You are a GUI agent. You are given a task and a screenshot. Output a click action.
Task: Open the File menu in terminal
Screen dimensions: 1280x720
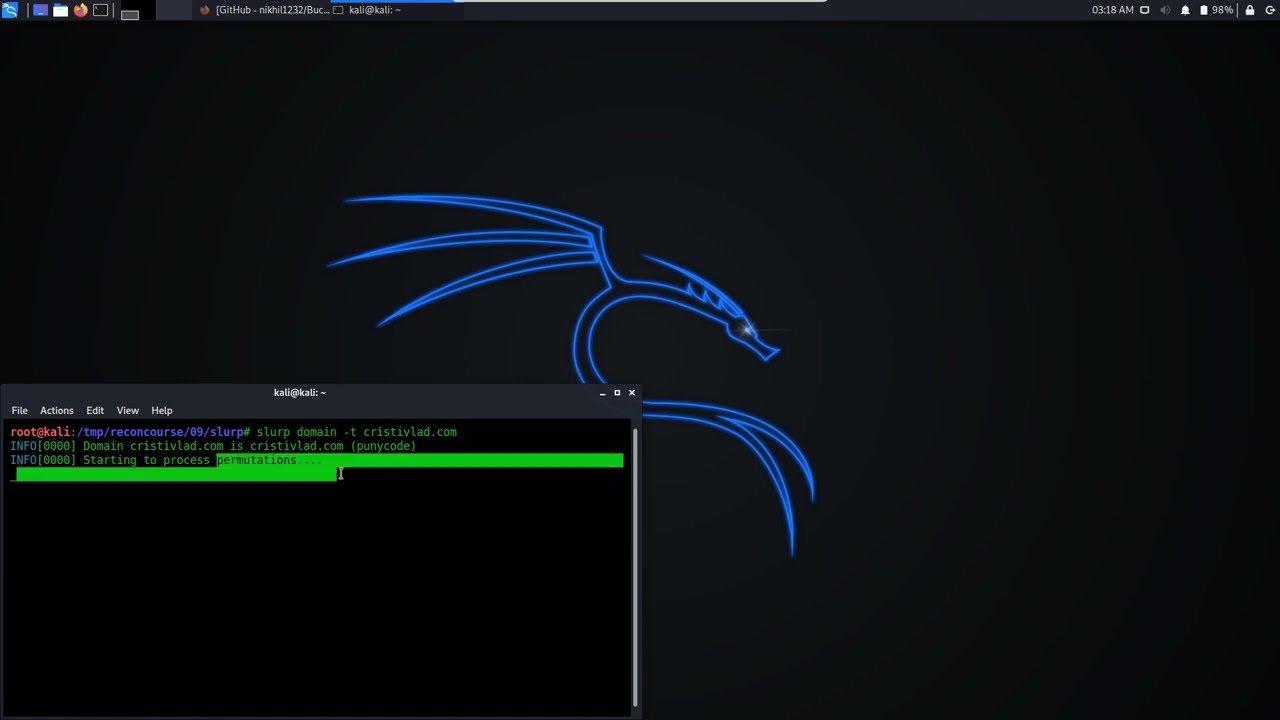coord(19,410)
